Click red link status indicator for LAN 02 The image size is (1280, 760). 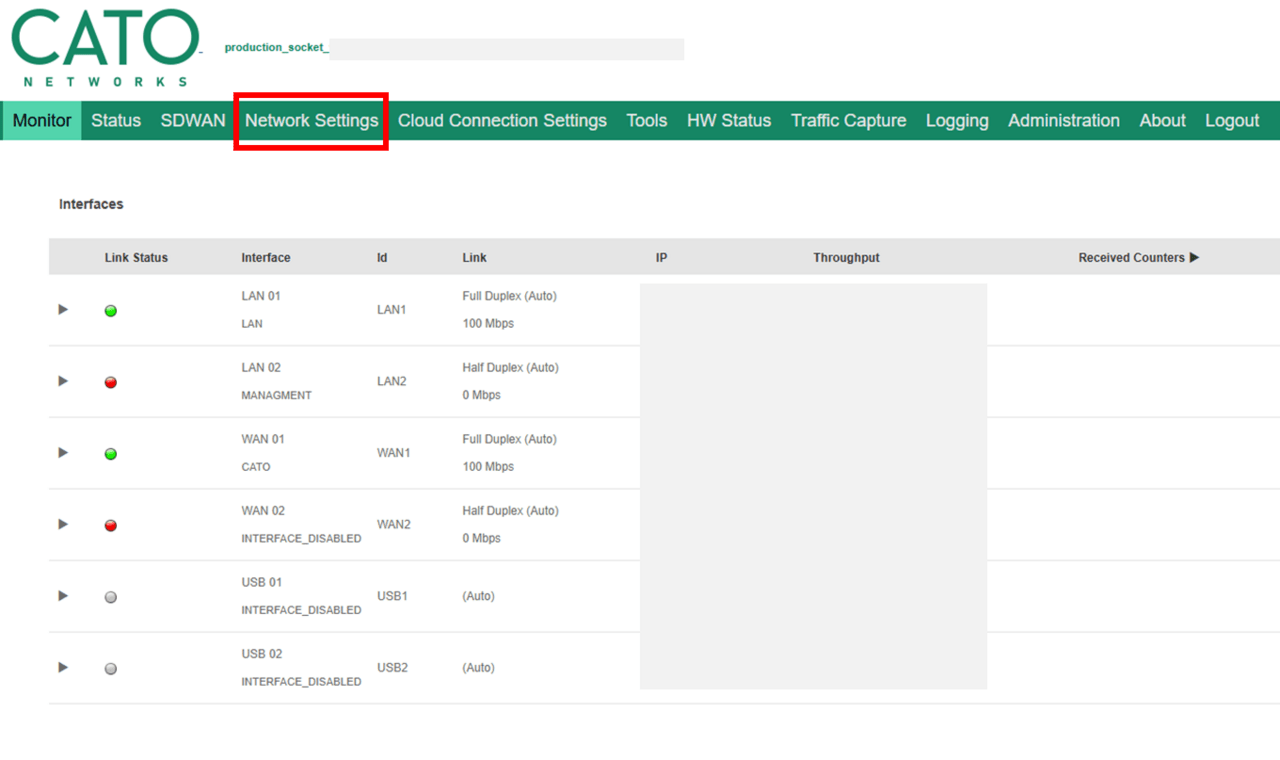(x=111, y=382)
